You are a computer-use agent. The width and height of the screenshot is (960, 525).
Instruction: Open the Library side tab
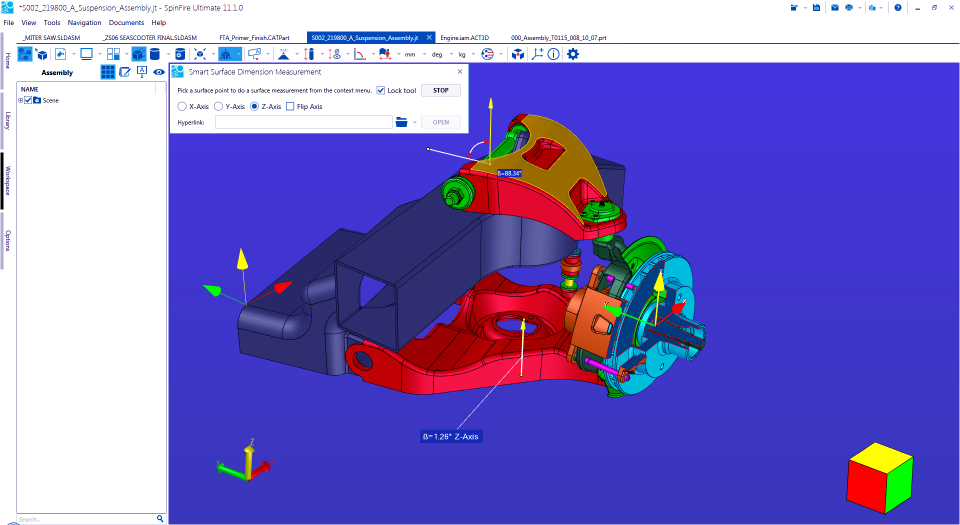click(x=7, y=121)
